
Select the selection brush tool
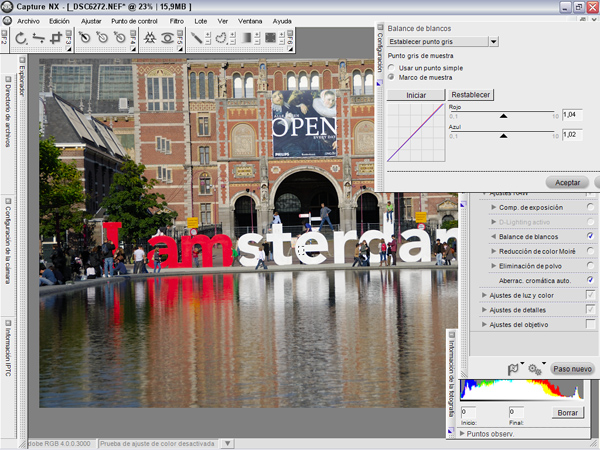(196, 38)
